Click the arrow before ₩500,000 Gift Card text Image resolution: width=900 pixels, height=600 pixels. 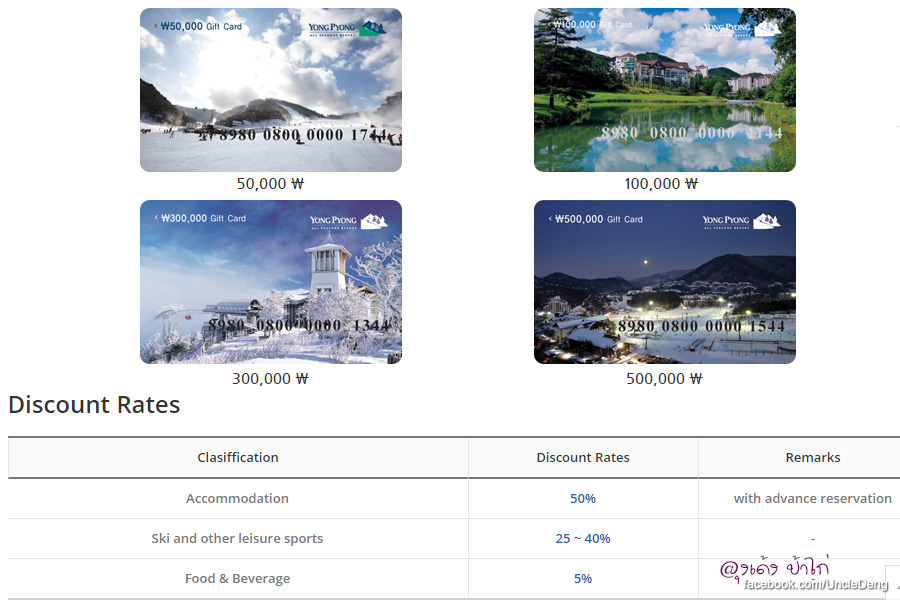(549, 219)
